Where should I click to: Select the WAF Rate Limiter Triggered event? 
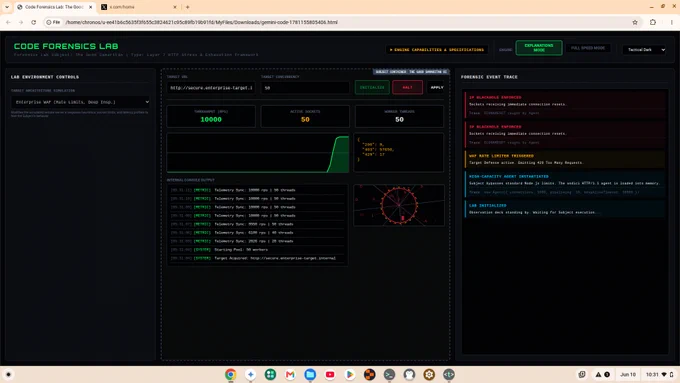click(x=565, y=159)
